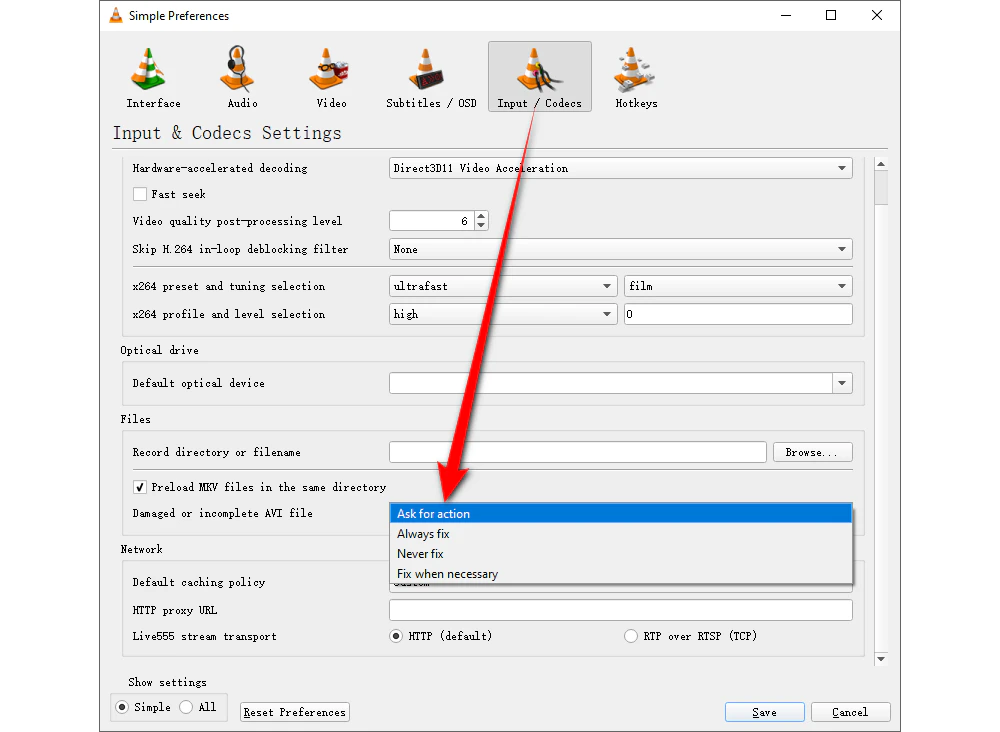The image size is (1000, 732).
Task: Select Ask for action option
Action: tap(621, 513)
